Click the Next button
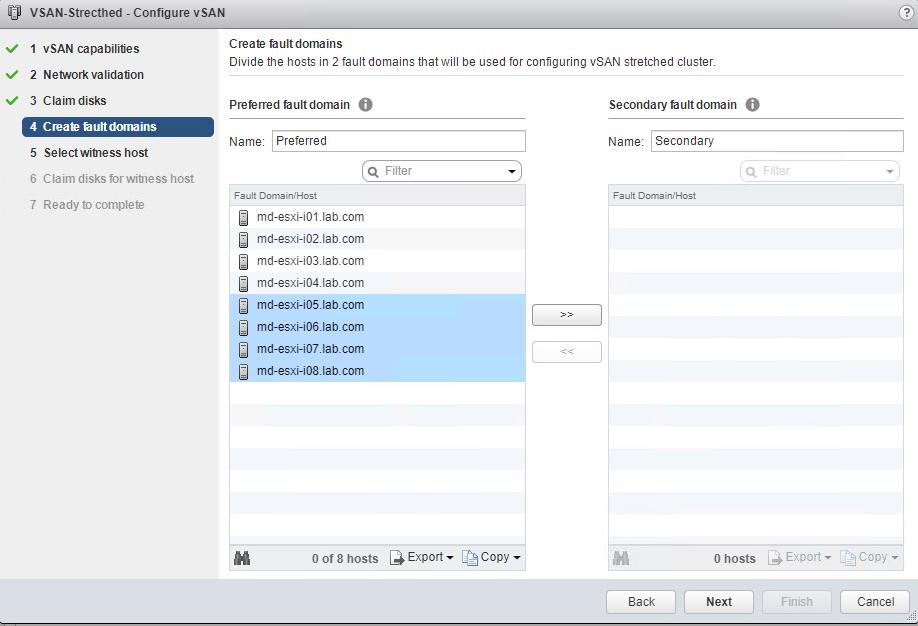The image size is (918, 626). pos(719,602)
